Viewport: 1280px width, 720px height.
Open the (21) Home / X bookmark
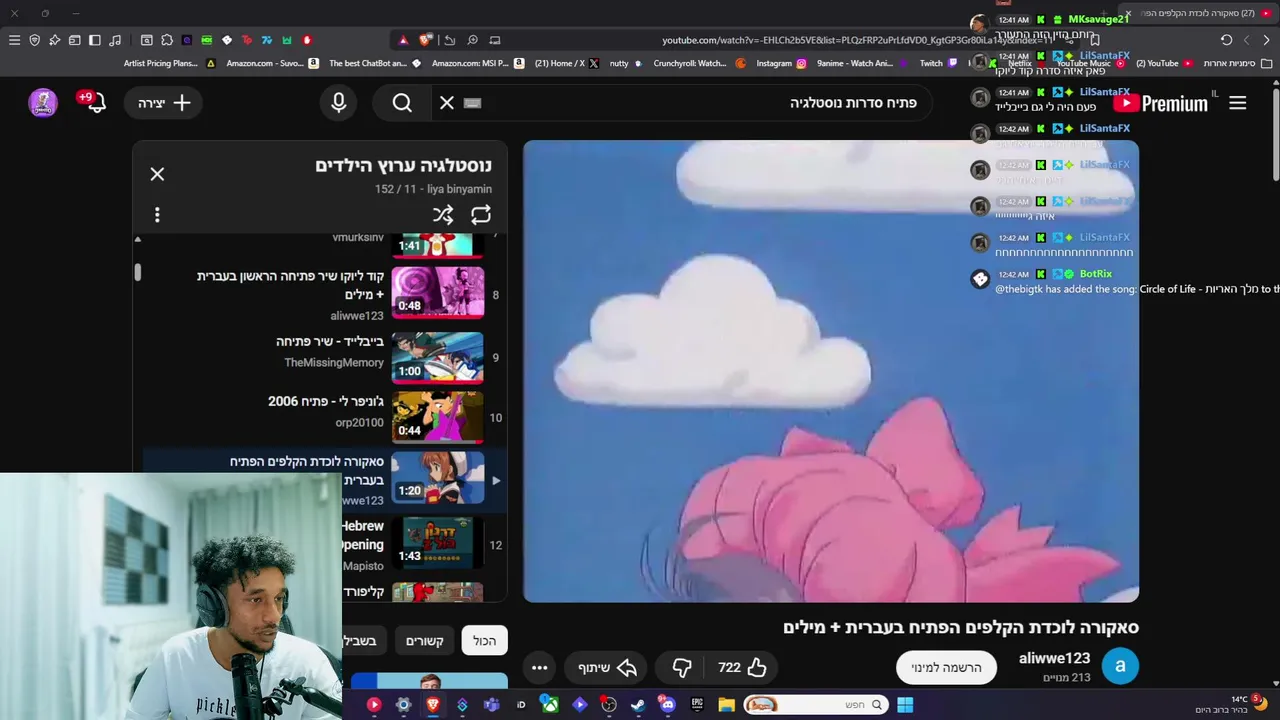[566, 63]
